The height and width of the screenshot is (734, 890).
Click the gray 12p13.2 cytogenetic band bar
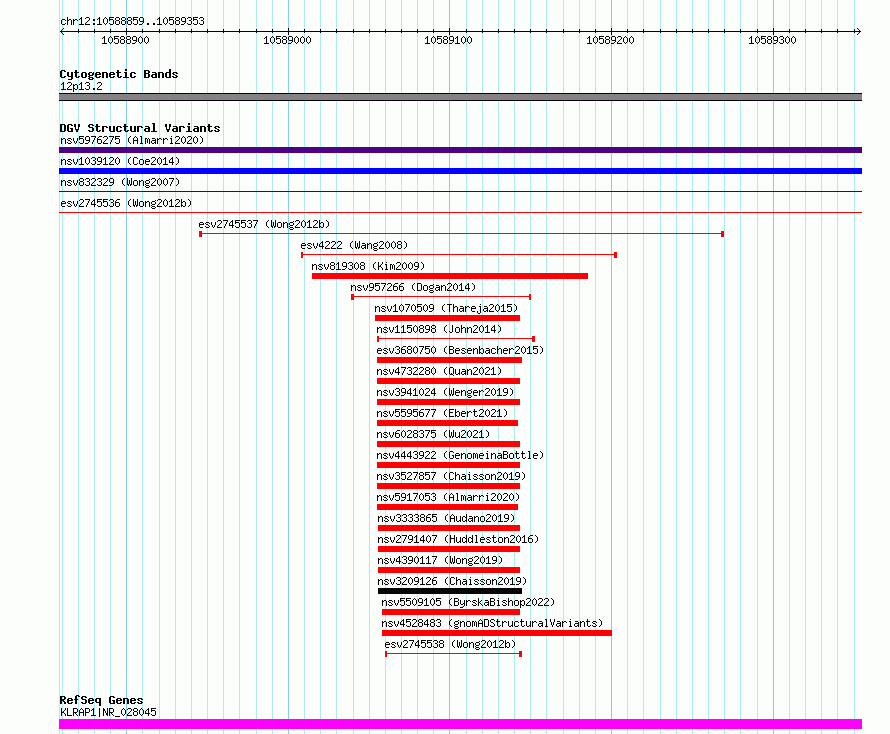(x=460, y=97)
